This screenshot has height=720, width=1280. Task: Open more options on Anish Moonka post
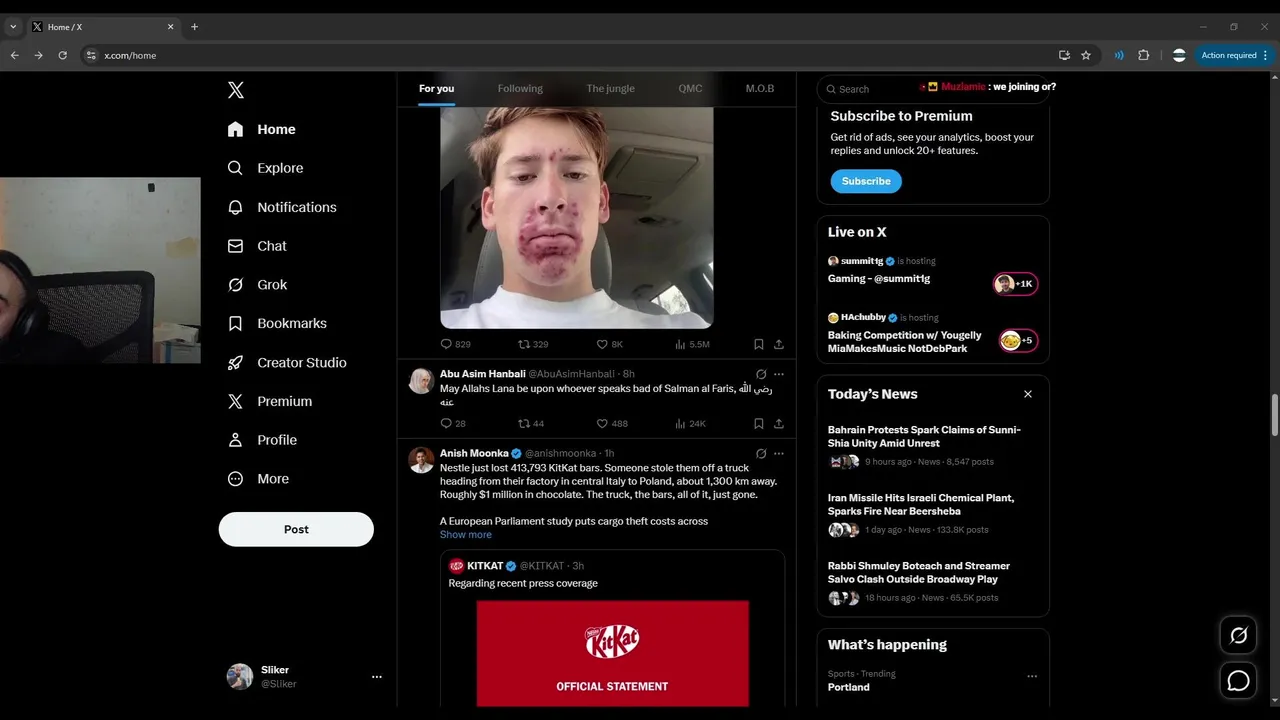(x=779, y=454)
